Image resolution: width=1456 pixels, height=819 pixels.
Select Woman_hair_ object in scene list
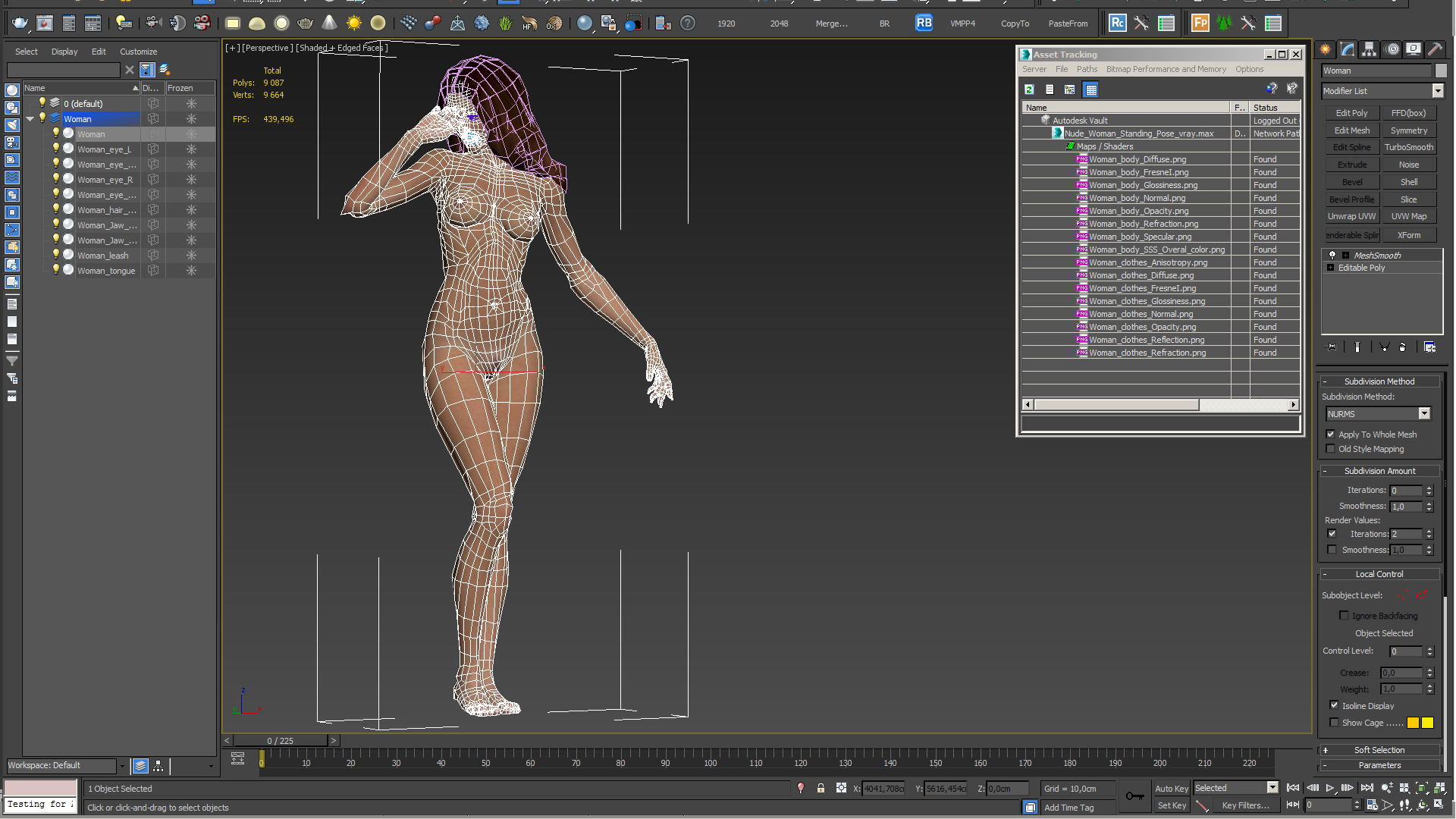(x=106, y=210)
